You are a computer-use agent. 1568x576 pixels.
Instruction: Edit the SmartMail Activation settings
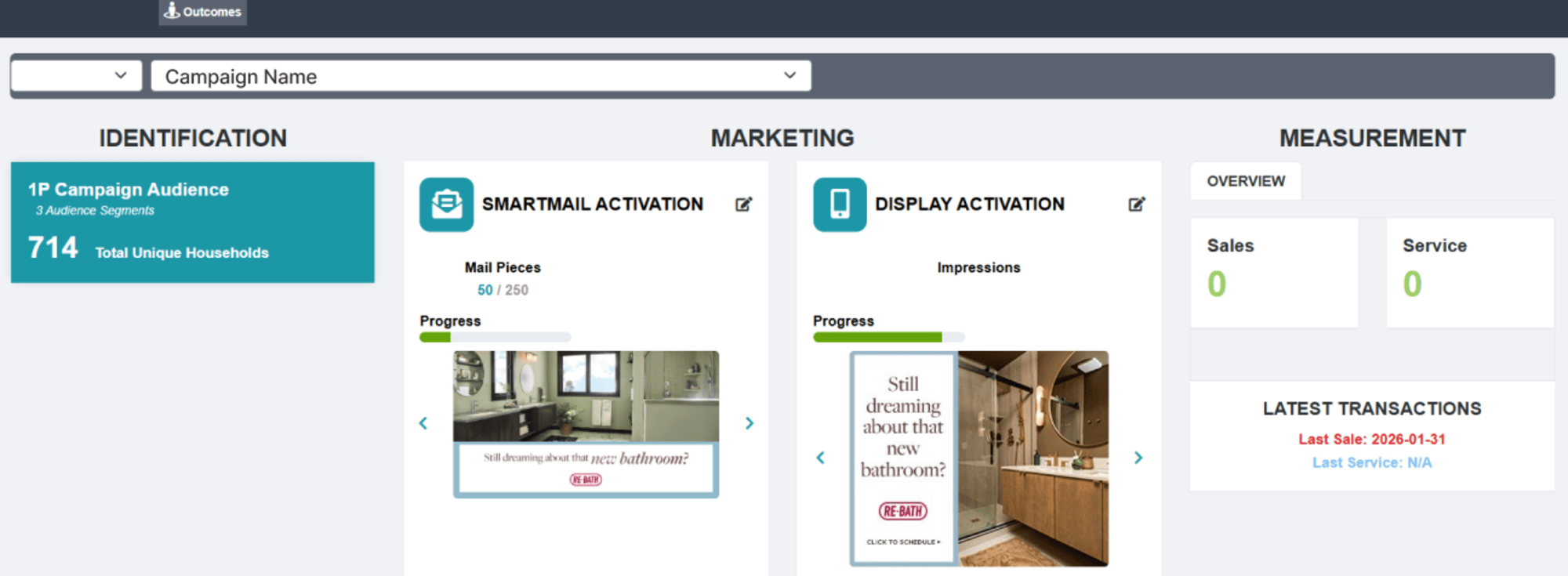coord(743,205)
